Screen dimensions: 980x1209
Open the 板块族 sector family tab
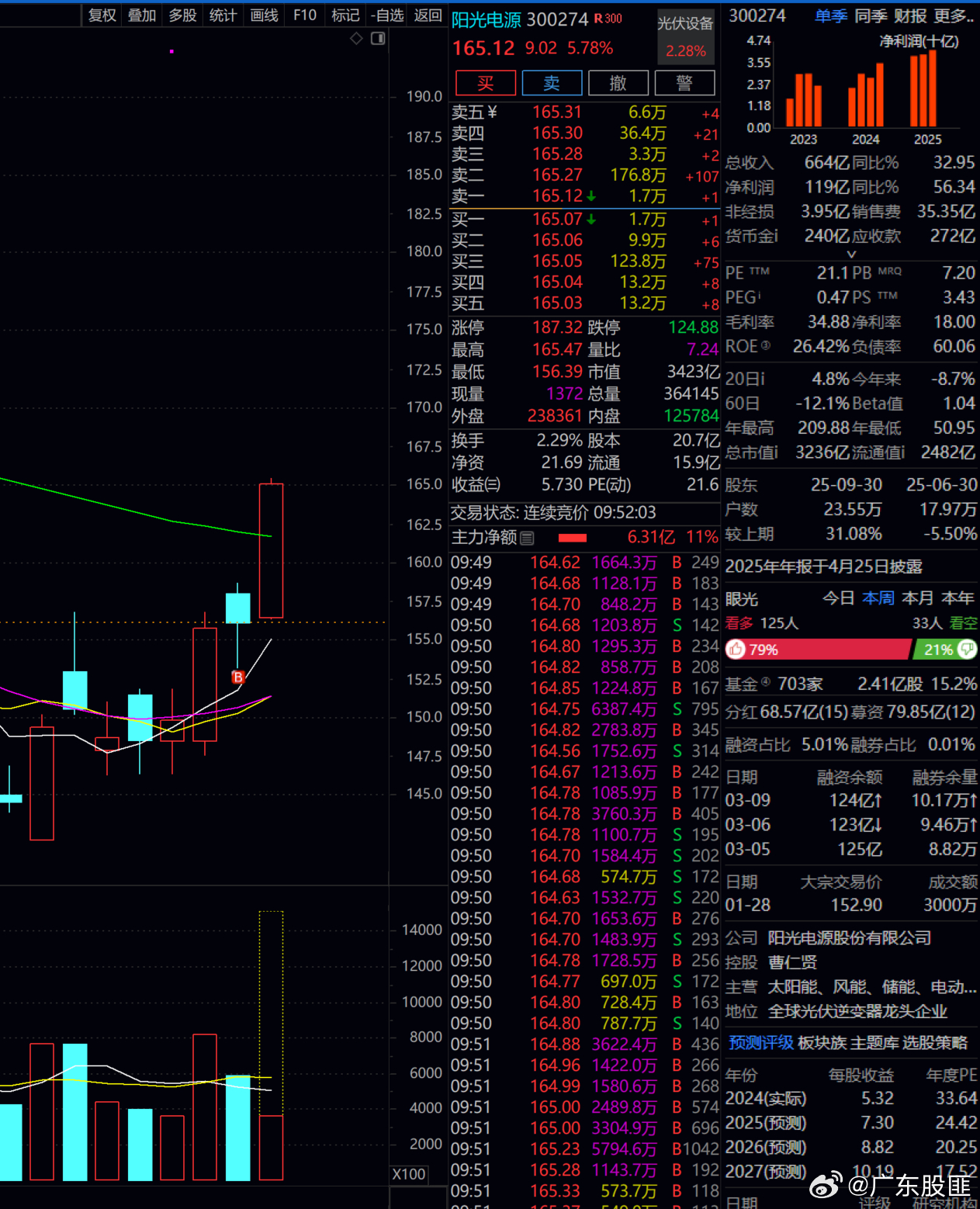point(822,1043)
